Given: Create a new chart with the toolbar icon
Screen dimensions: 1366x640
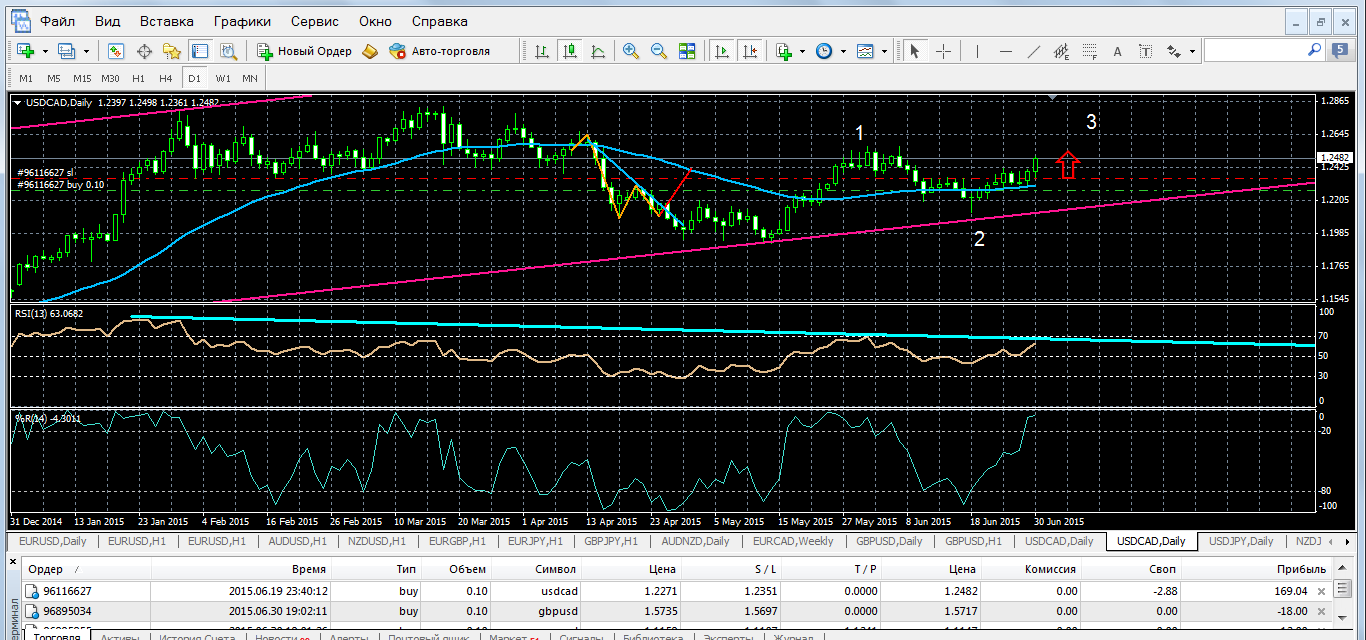Looking at the screenshot, I should tap(25, 51).
